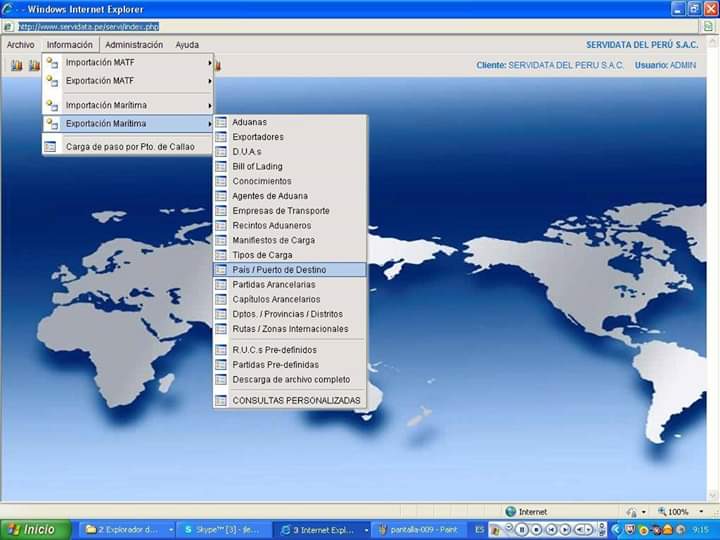Click the icon next to Bill of Lading
Viewport: 720px width, 540px height.
pos(221,167)
